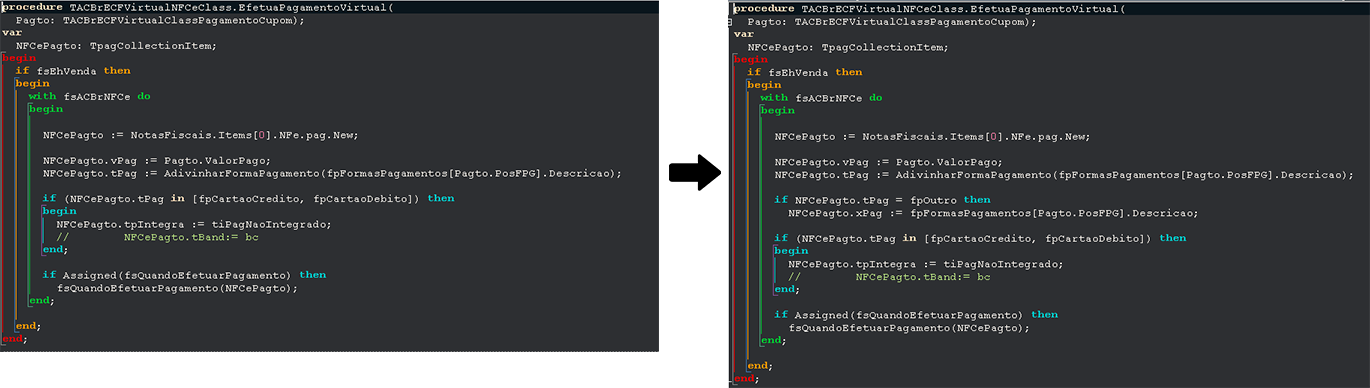Click the final red 'end;' in left panel

coord(15,339)
